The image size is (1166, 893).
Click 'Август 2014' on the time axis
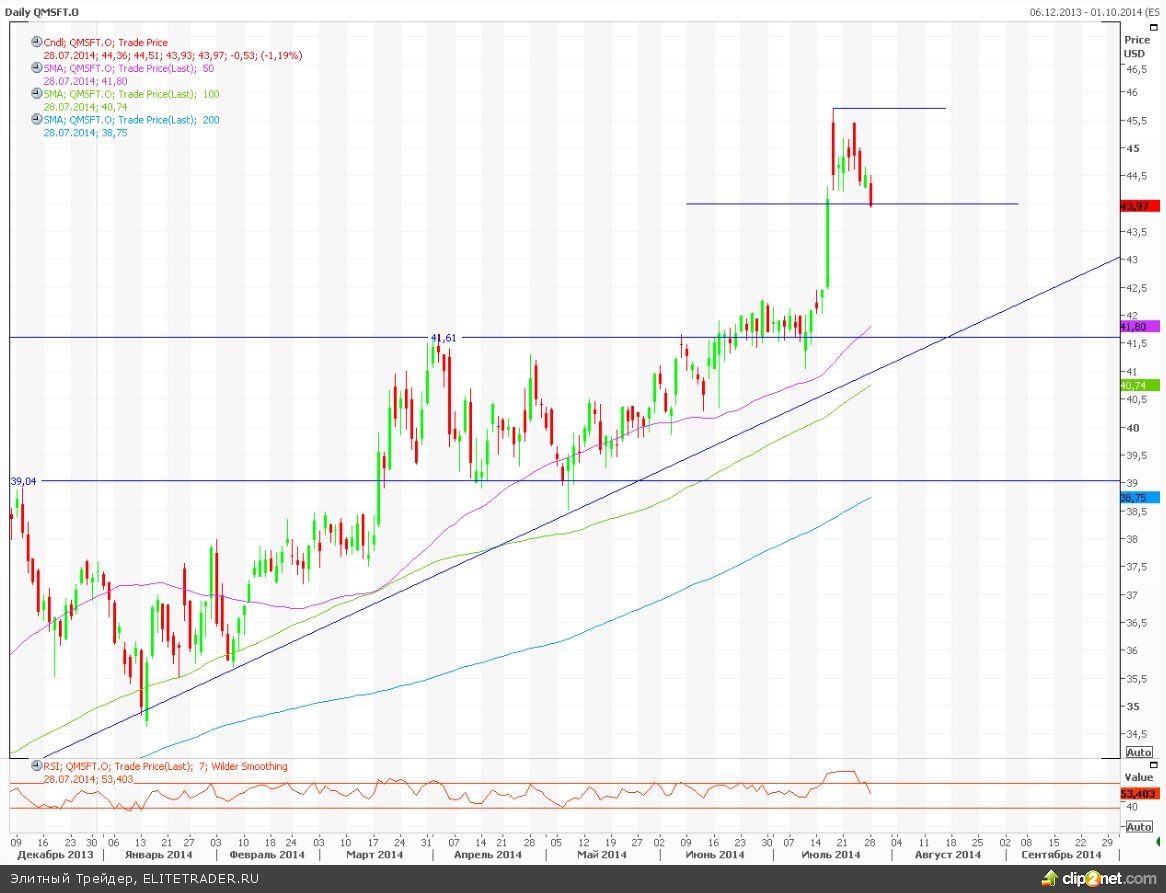pyautogui.click(x=947, y=855)
